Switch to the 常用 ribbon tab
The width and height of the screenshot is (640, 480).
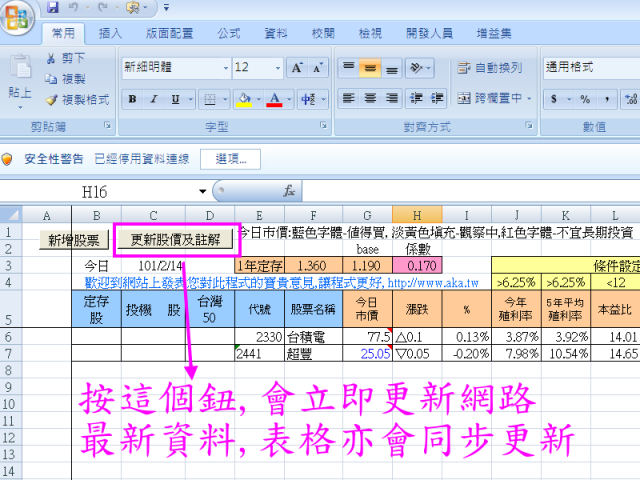[63, 33]
